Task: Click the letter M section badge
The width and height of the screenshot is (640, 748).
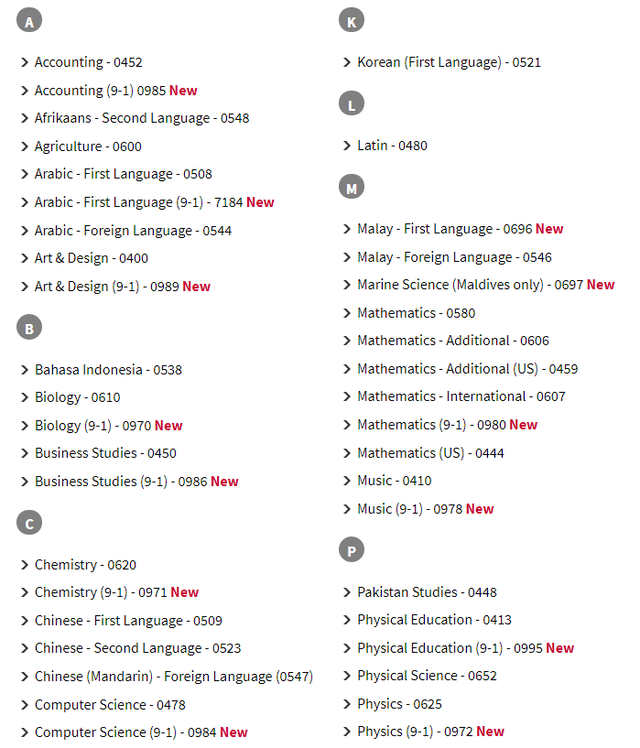Action: click(351, 187)
